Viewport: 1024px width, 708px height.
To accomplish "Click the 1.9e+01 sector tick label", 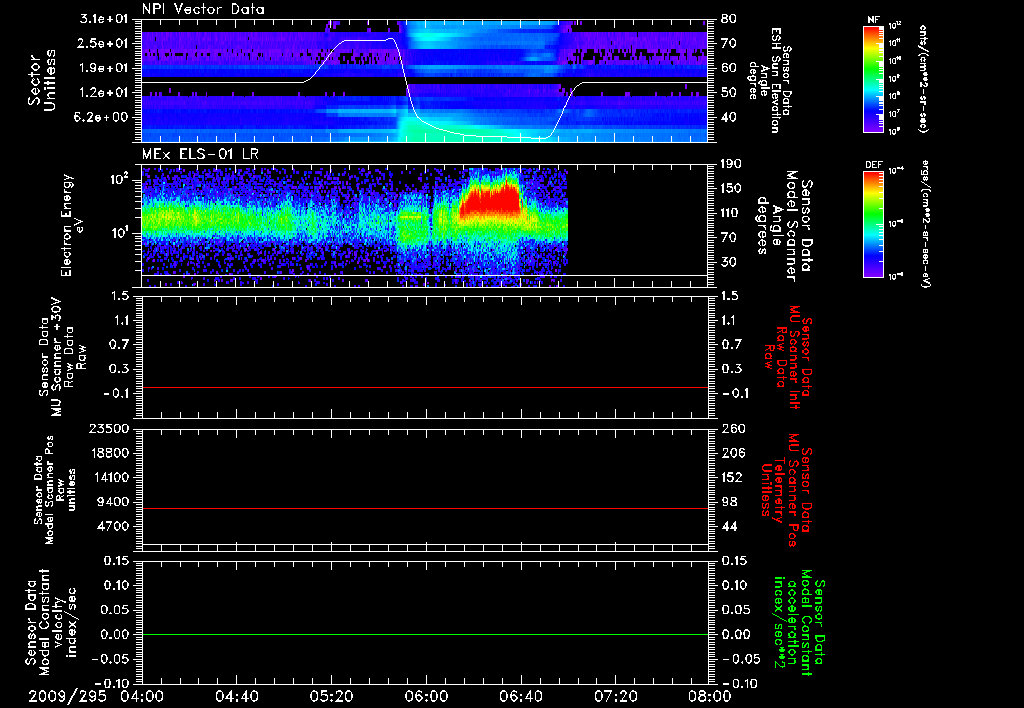I will (x=103, y=68).
